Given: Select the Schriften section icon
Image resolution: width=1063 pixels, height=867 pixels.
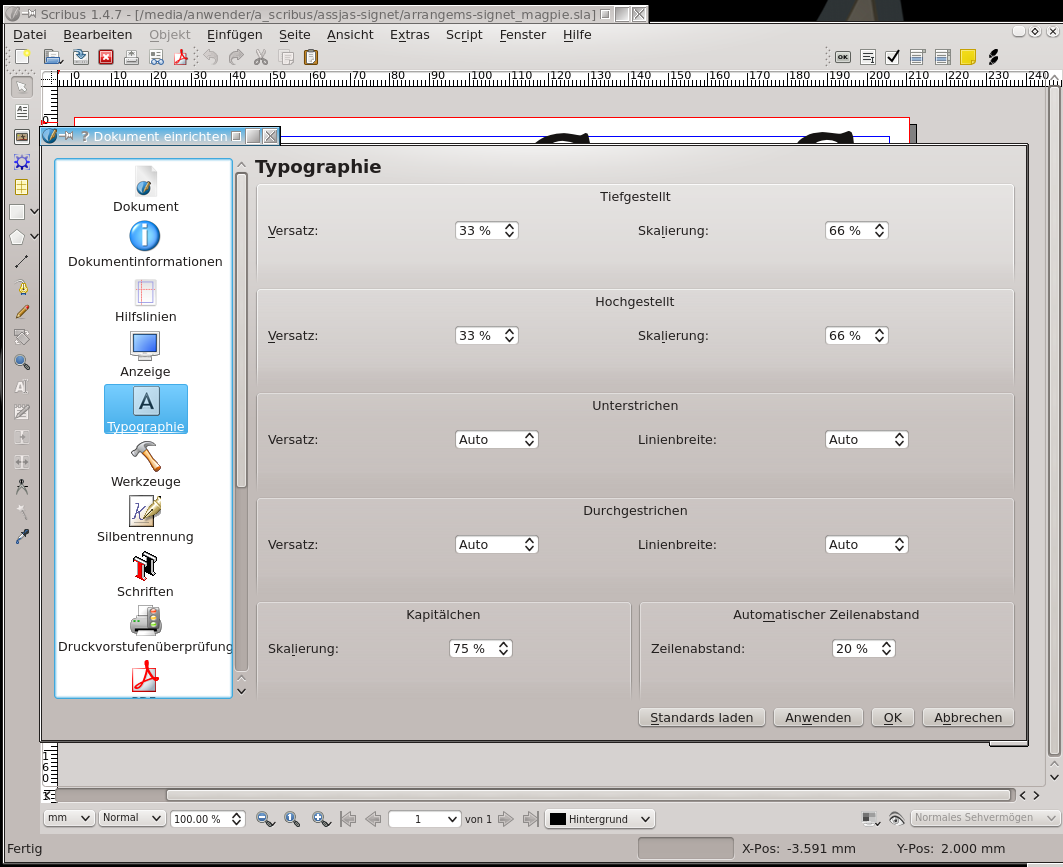Looking at the screenshot, I should [145, 567].
